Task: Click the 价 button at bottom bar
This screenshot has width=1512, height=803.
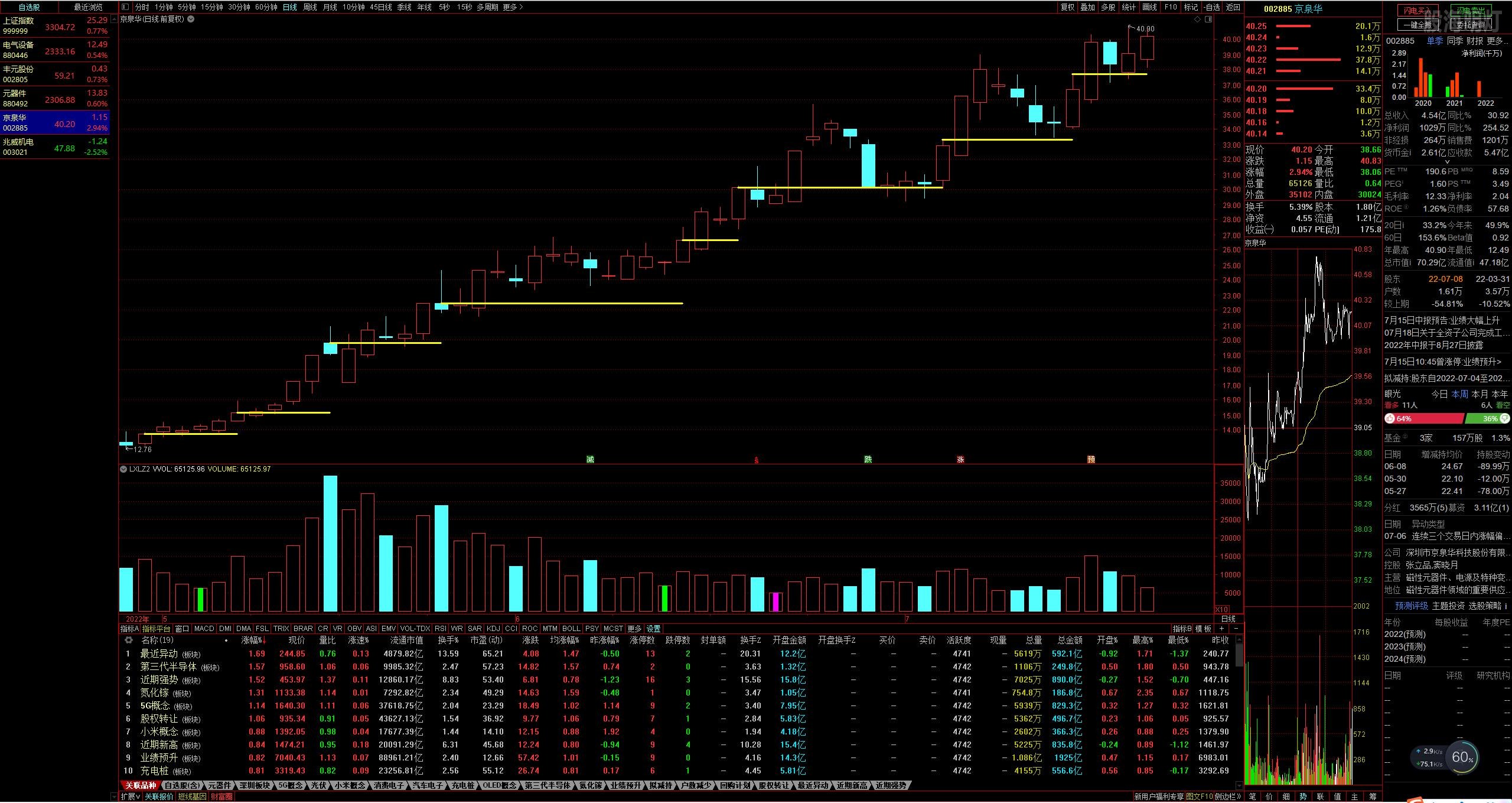Action: [x=1269, y=797]
